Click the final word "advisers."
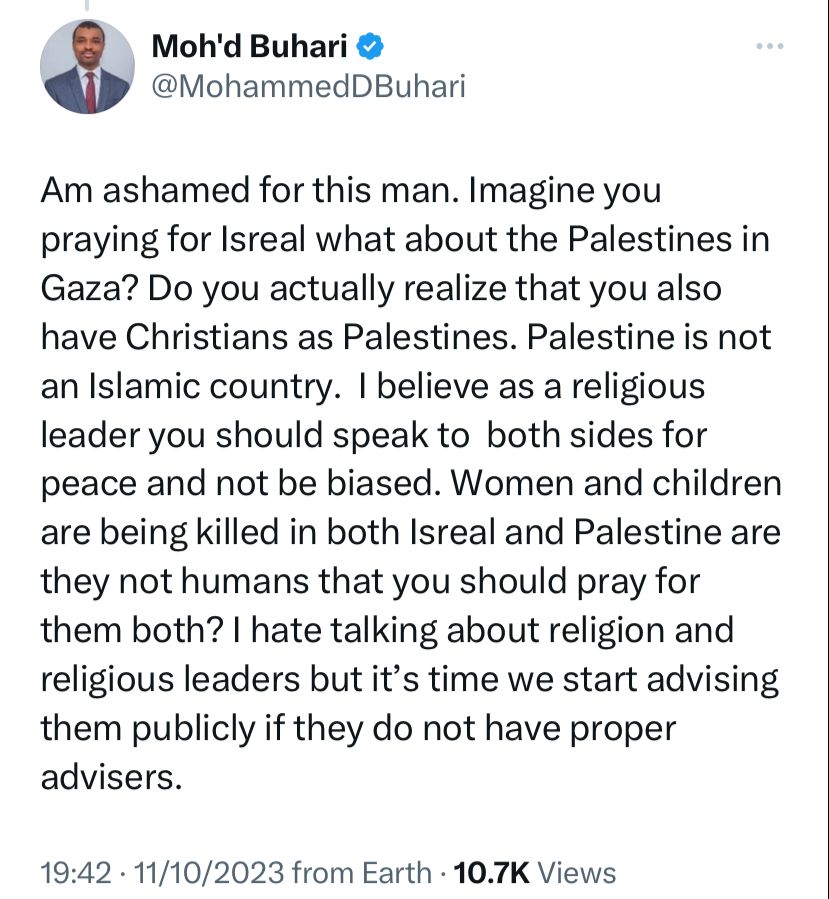Image resolution: width=829 pixels, height=899 pixels. [x=111, y=778]
